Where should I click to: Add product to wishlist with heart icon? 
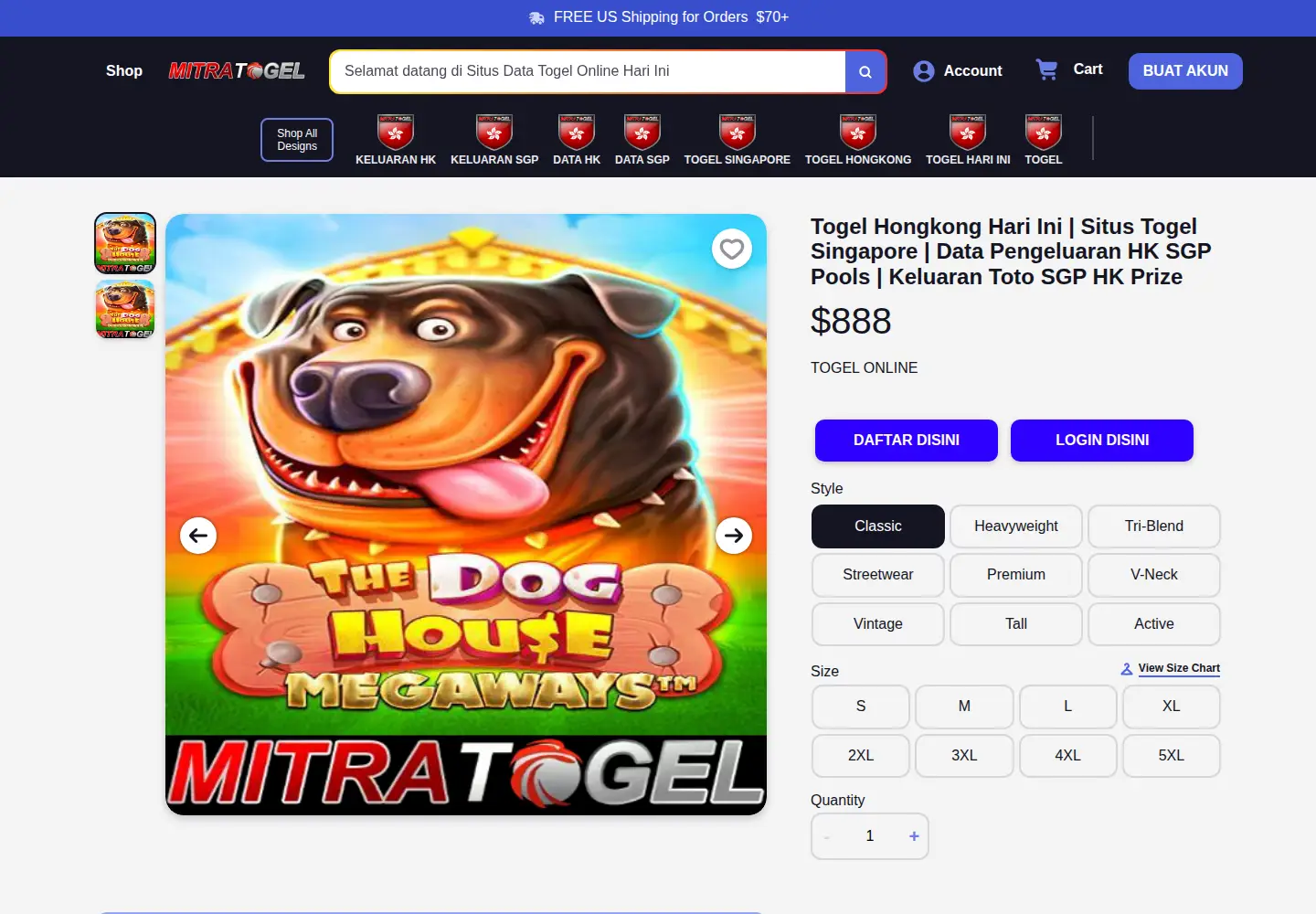pos(732,249)
